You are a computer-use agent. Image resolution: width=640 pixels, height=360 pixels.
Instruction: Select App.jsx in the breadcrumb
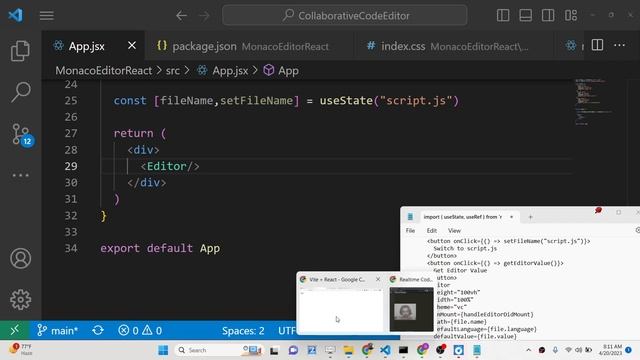pos(230,71)
